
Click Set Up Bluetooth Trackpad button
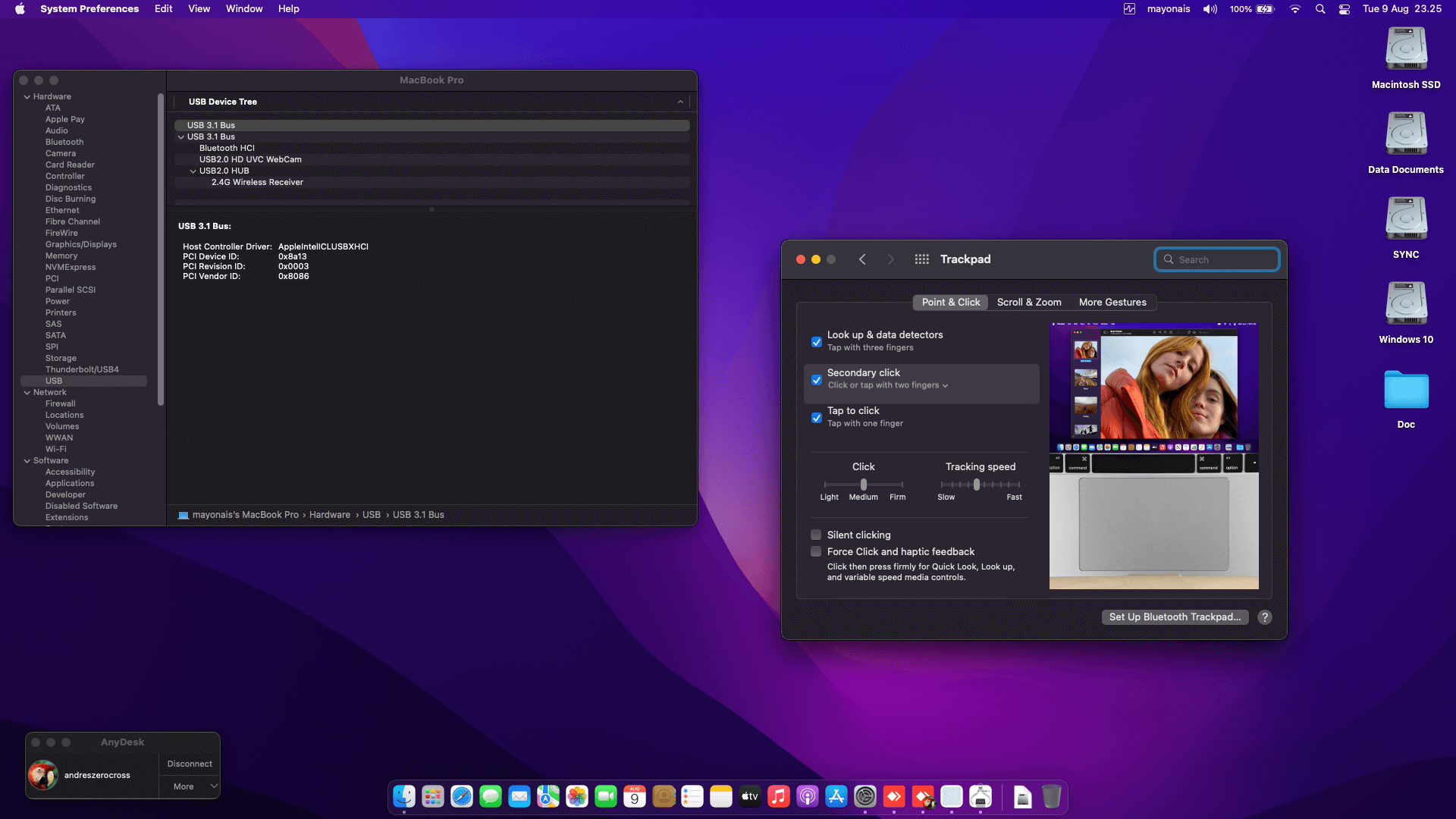pos(1174,617)
